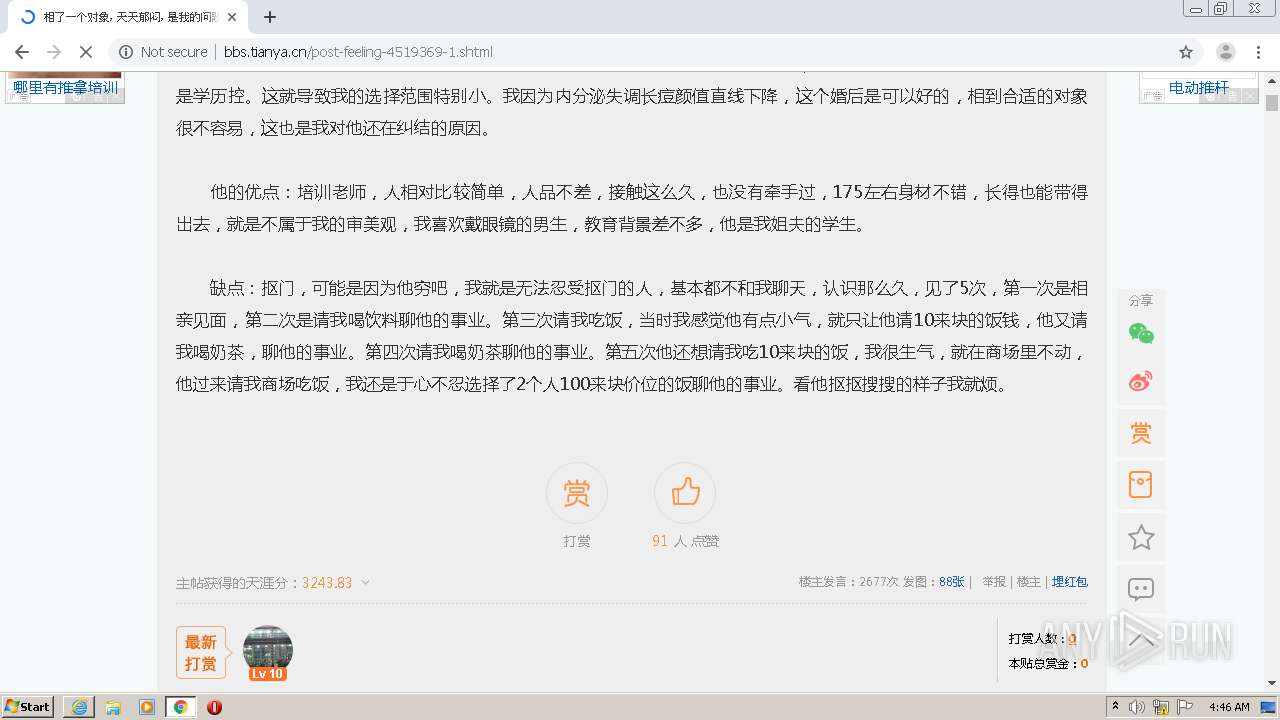Stop loading the page
The image size is (1280, 720).
[85, 52]
